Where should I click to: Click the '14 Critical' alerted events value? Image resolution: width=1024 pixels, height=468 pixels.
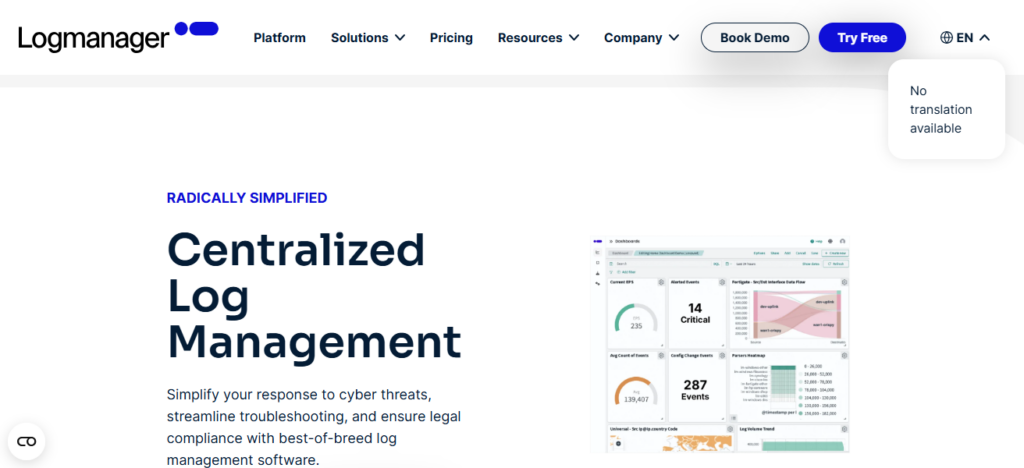point(695,313)
